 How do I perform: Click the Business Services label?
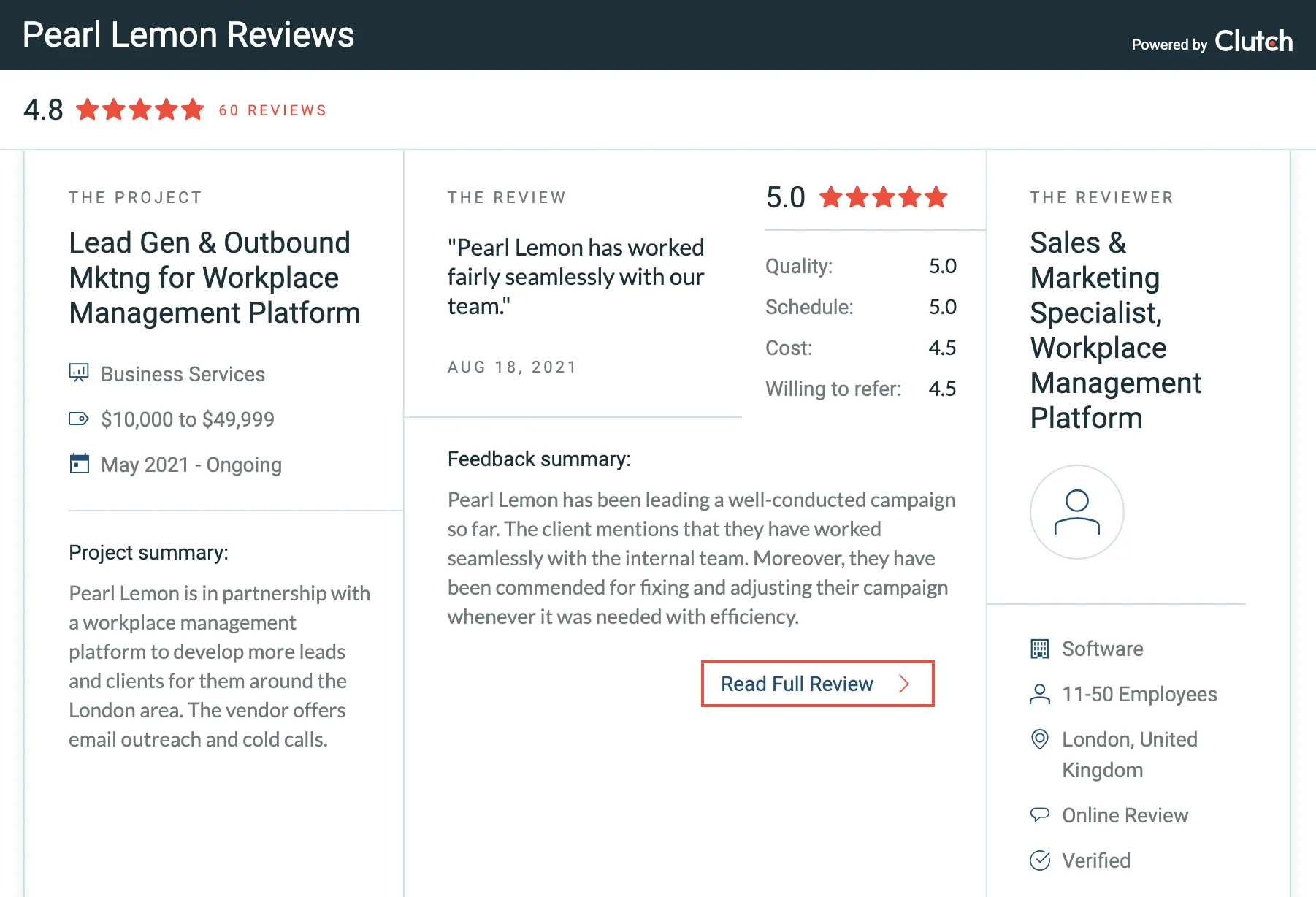pos(183,374)
